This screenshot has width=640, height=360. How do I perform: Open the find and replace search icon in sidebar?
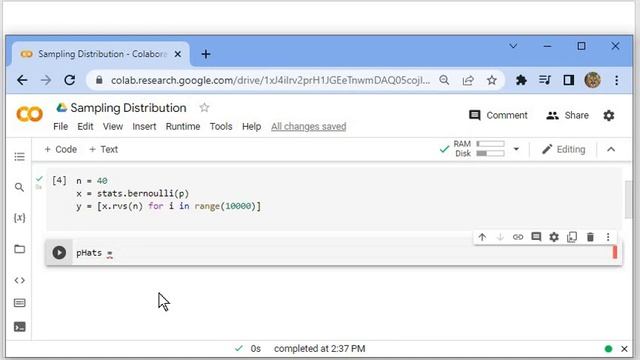[19, 187]
